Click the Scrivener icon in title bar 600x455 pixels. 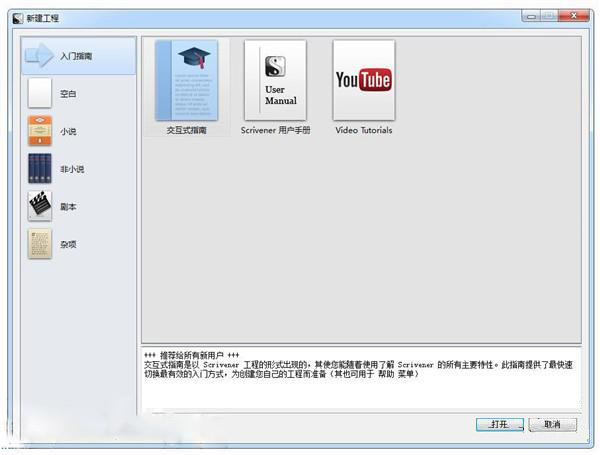pos(18,18)
